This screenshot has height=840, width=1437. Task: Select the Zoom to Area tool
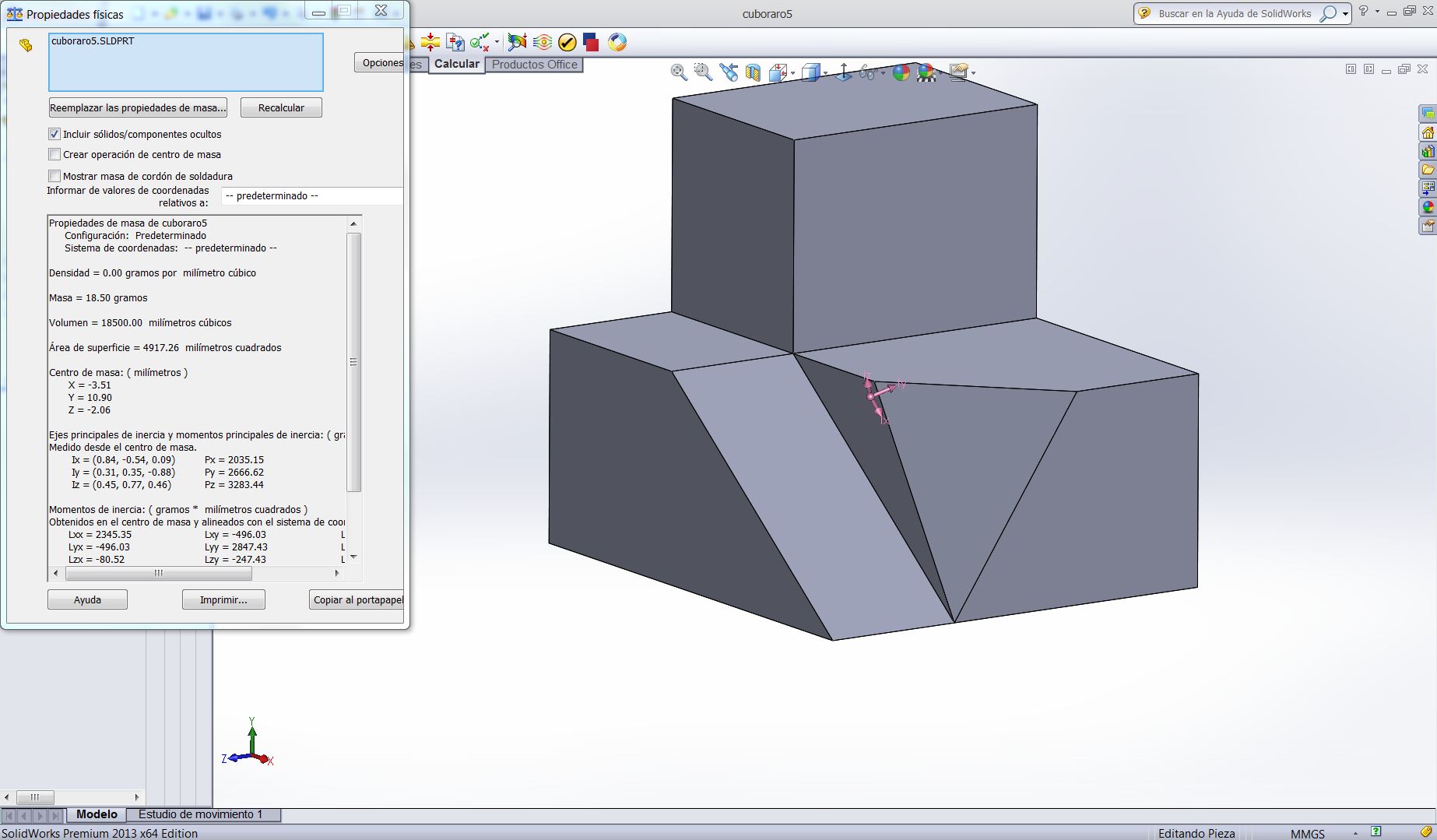pyautogui.click(x=703, y=72)
